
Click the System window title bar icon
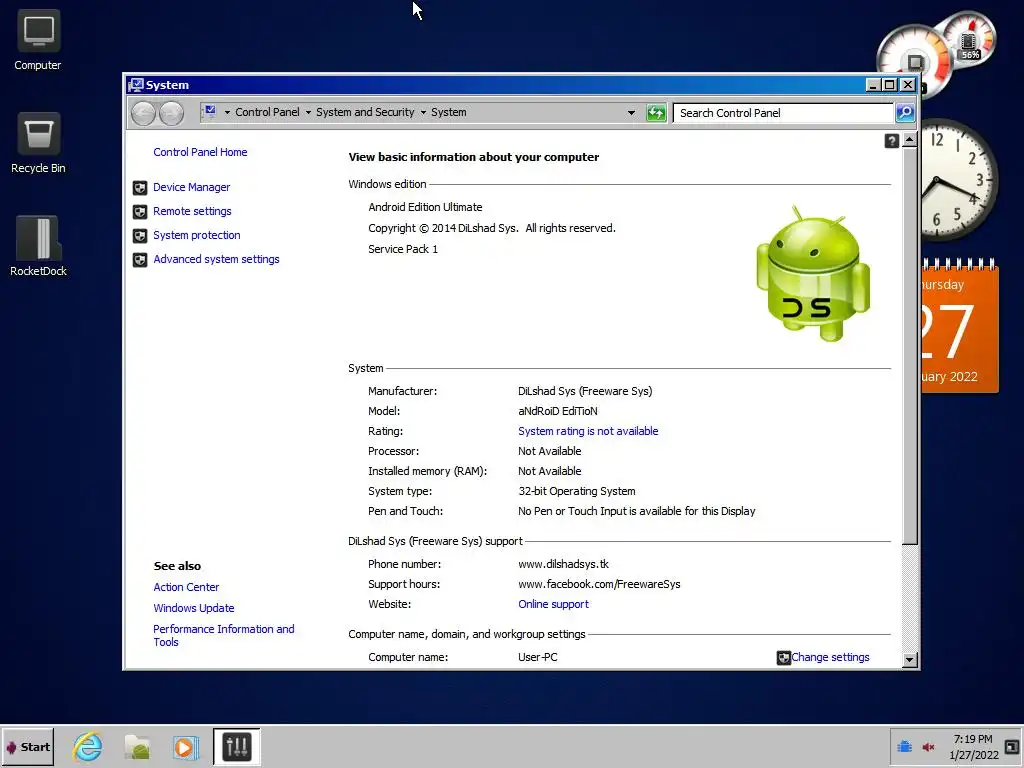(x=136, y=85)
